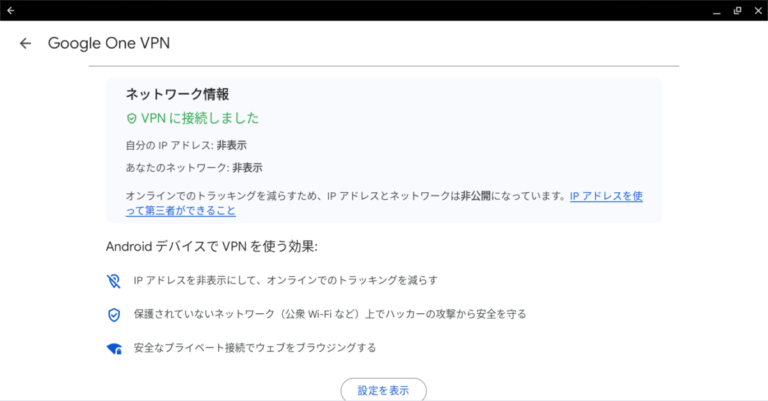The width and height of the screenshot is (768, 401).
Task: Click the window title bar back arrow
Action: pos(11,10)
